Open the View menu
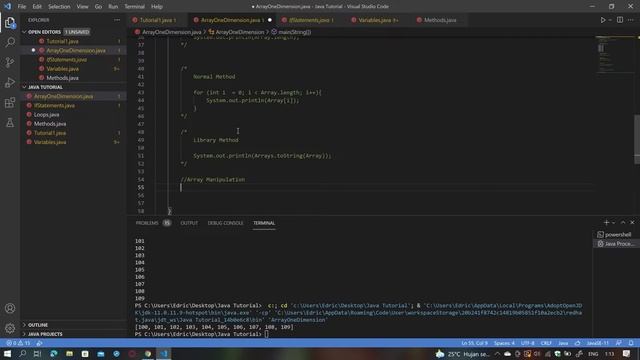Image resolution: width=640 pixels, height=360 pixels. [x=82, y=7]
